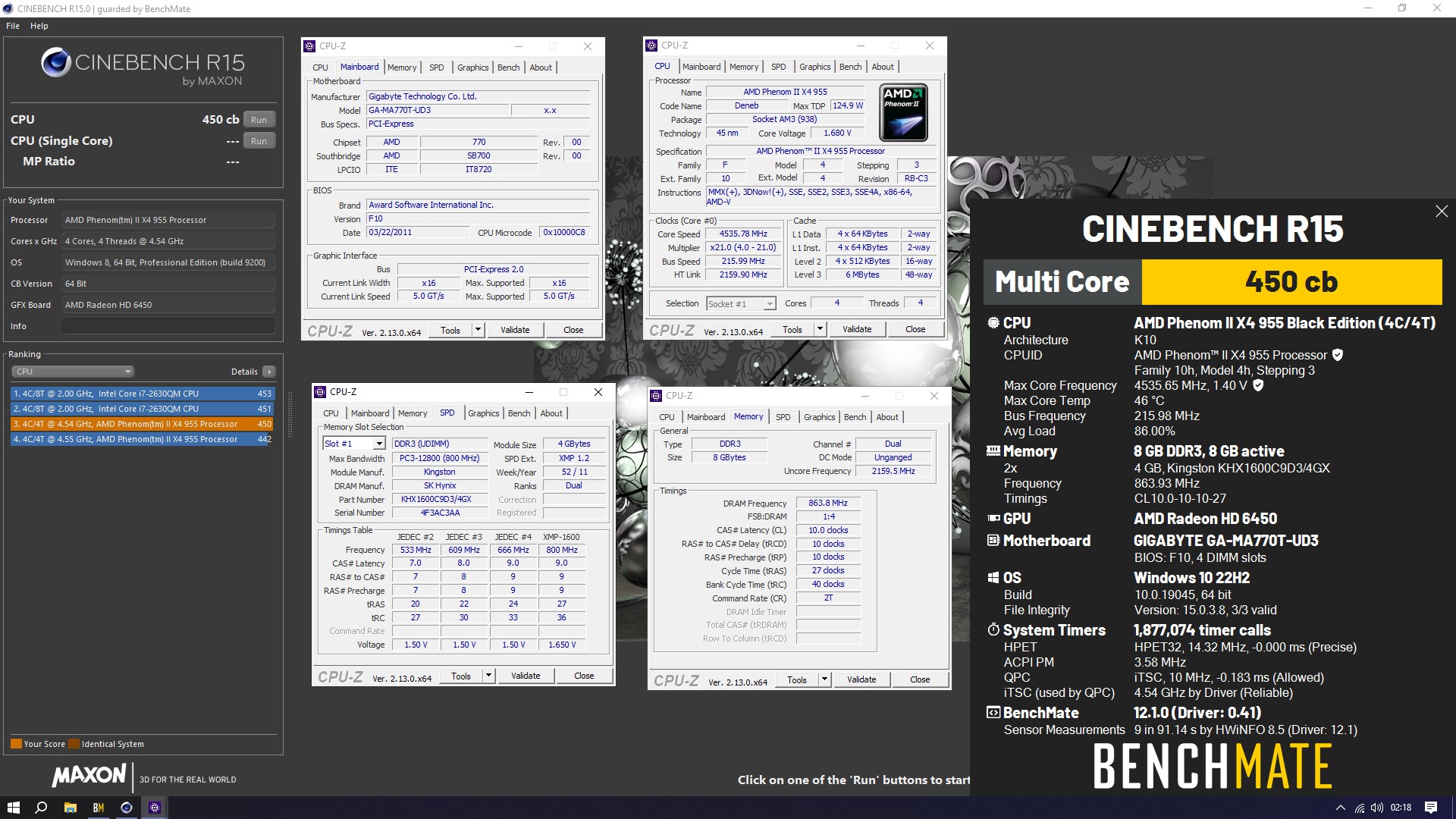The width and height of the screenshot is (1456, 819).
Task: Click CPU-Z Mainboard window title icon
Action: [x=309, y=46]
